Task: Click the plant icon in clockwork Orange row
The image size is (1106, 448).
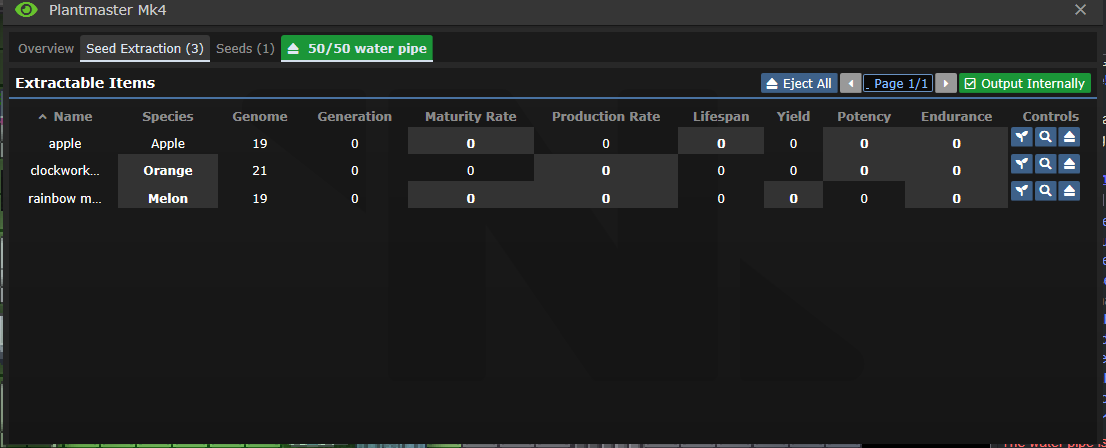Action: tap(1021, 164)
